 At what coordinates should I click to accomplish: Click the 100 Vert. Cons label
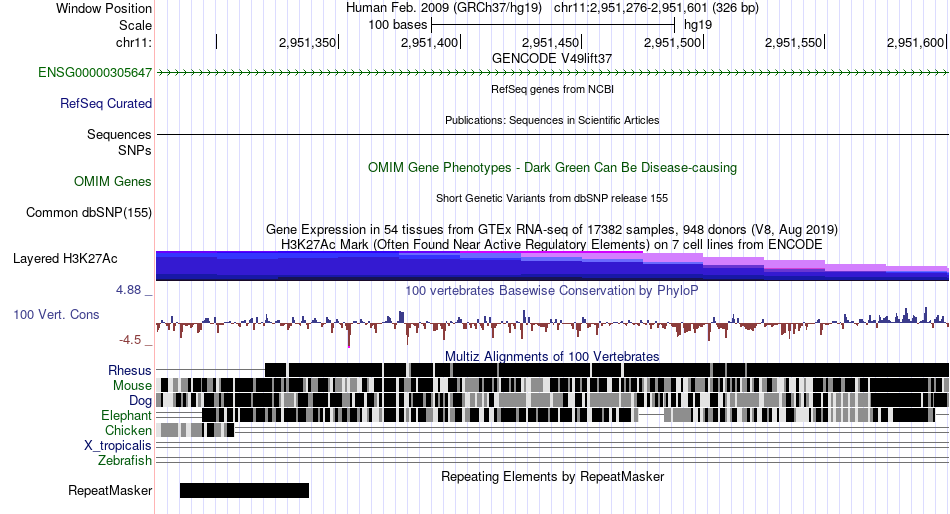point(56,315)
